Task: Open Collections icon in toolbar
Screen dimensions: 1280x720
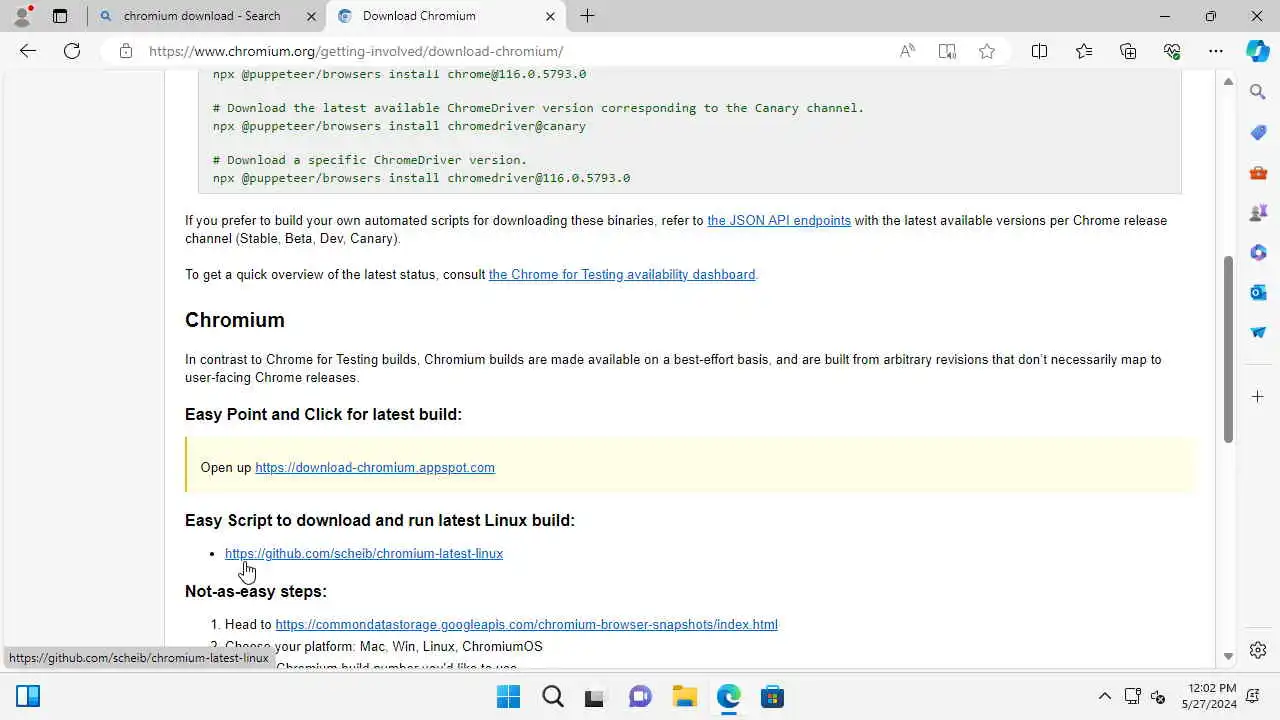Action: [x=1128, y=51]
